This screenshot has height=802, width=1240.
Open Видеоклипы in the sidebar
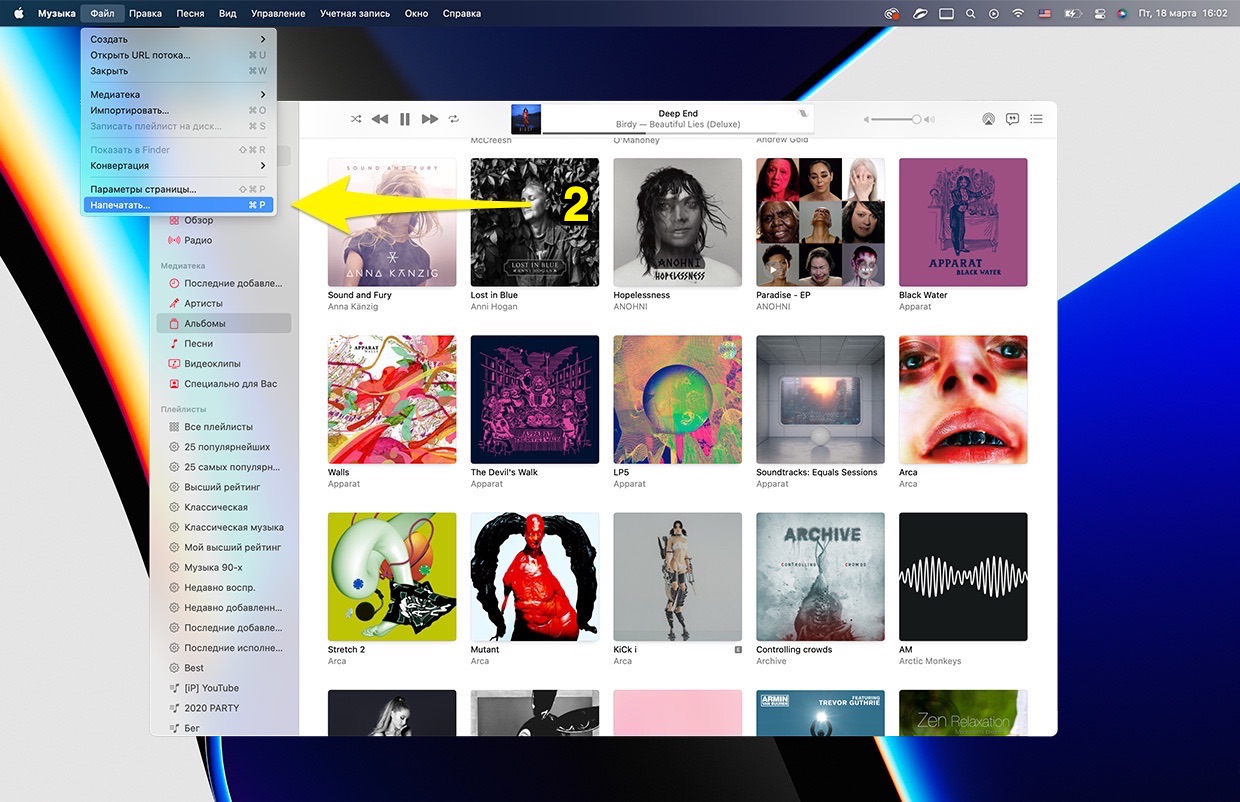(x=223, y=363)
